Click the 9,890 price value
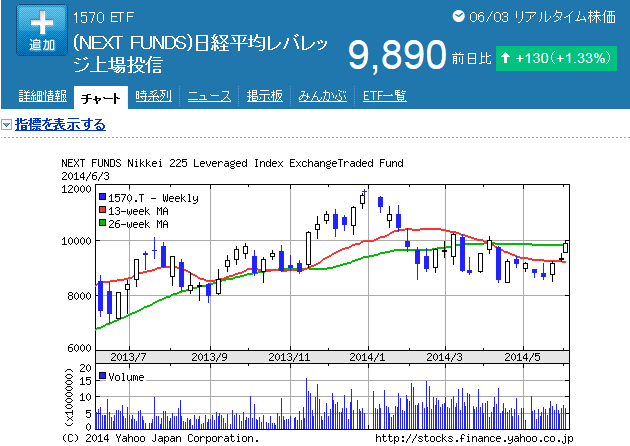Image resolution: width=630 pixels, height=446 pixels. point(397,55)
